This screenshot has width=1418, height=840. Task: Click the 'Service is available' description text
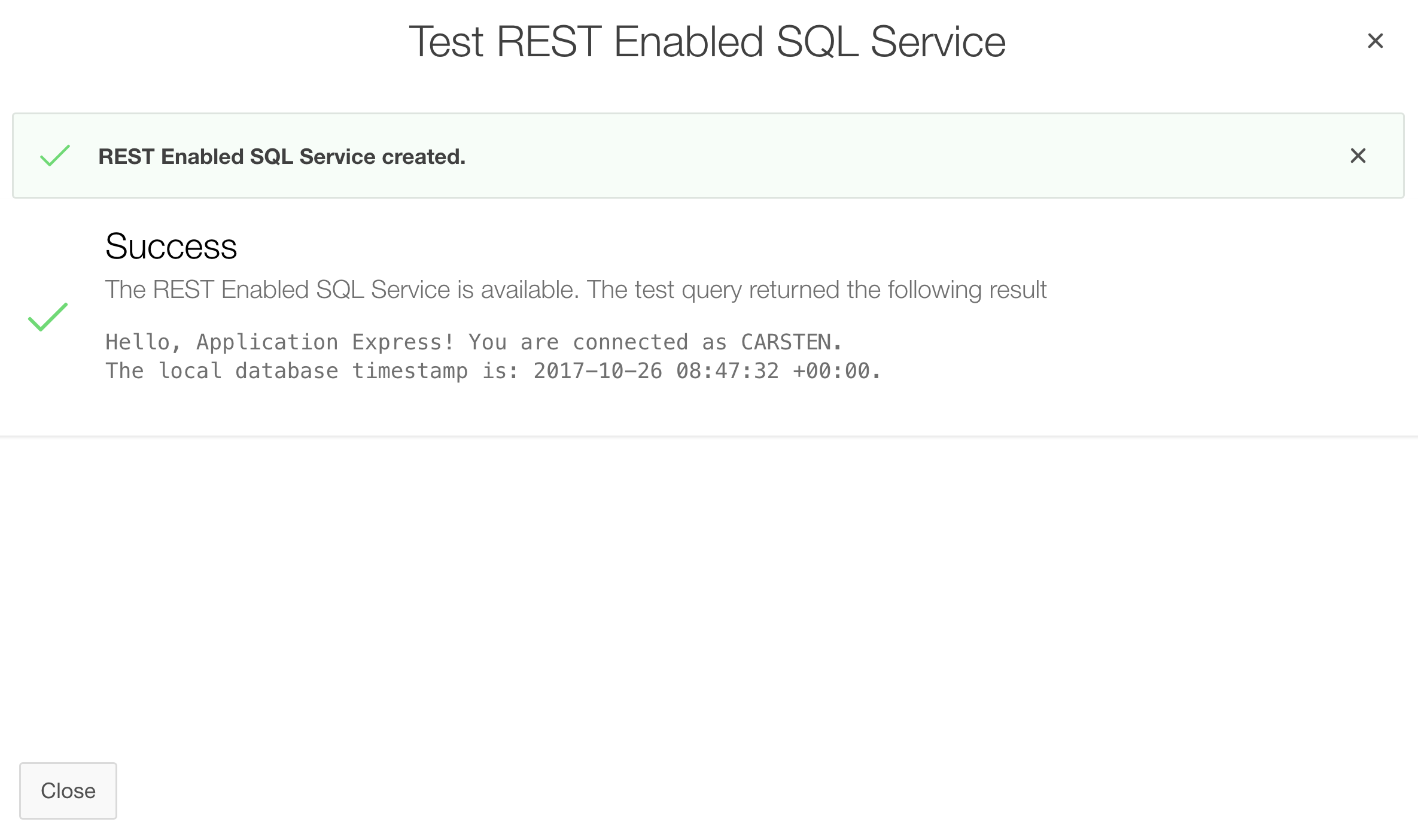pyautogui.click(x=341, y=290)
